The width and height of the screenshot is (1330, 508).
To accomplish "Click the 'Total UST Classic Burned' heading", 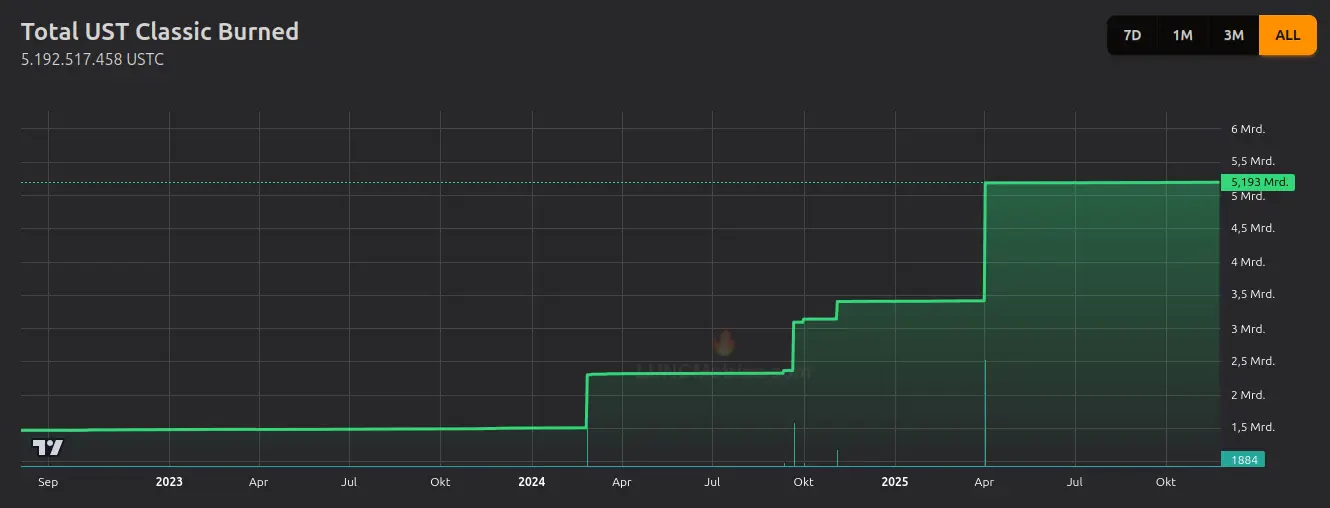I will (x=160, y=31).
